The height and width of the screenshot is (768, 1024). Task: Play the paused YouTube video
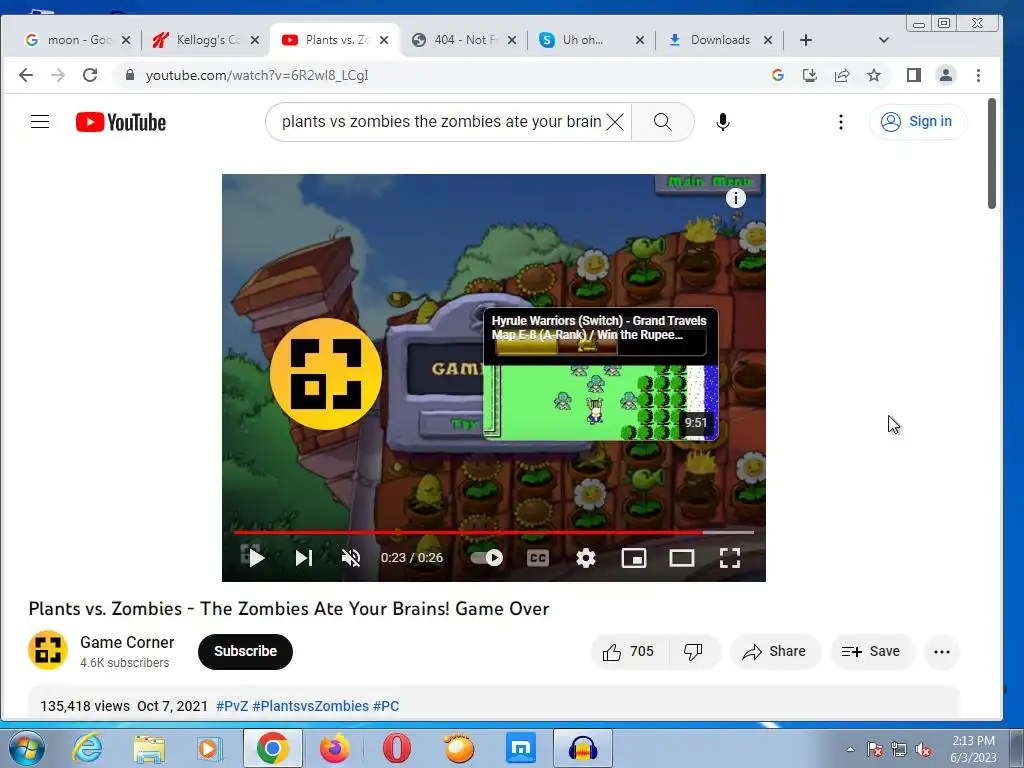coord(256,558)
